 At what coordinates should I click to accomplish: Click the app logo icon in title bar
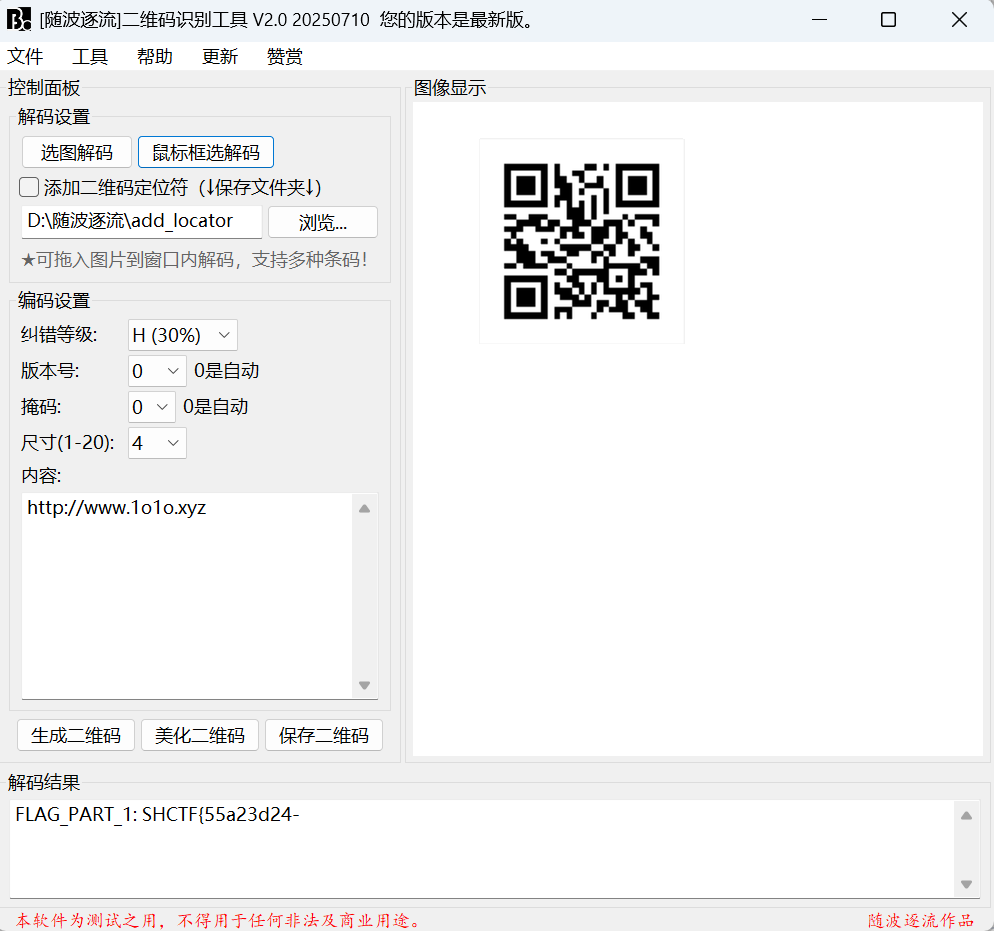pyautogui.click(x=19, y=19)
